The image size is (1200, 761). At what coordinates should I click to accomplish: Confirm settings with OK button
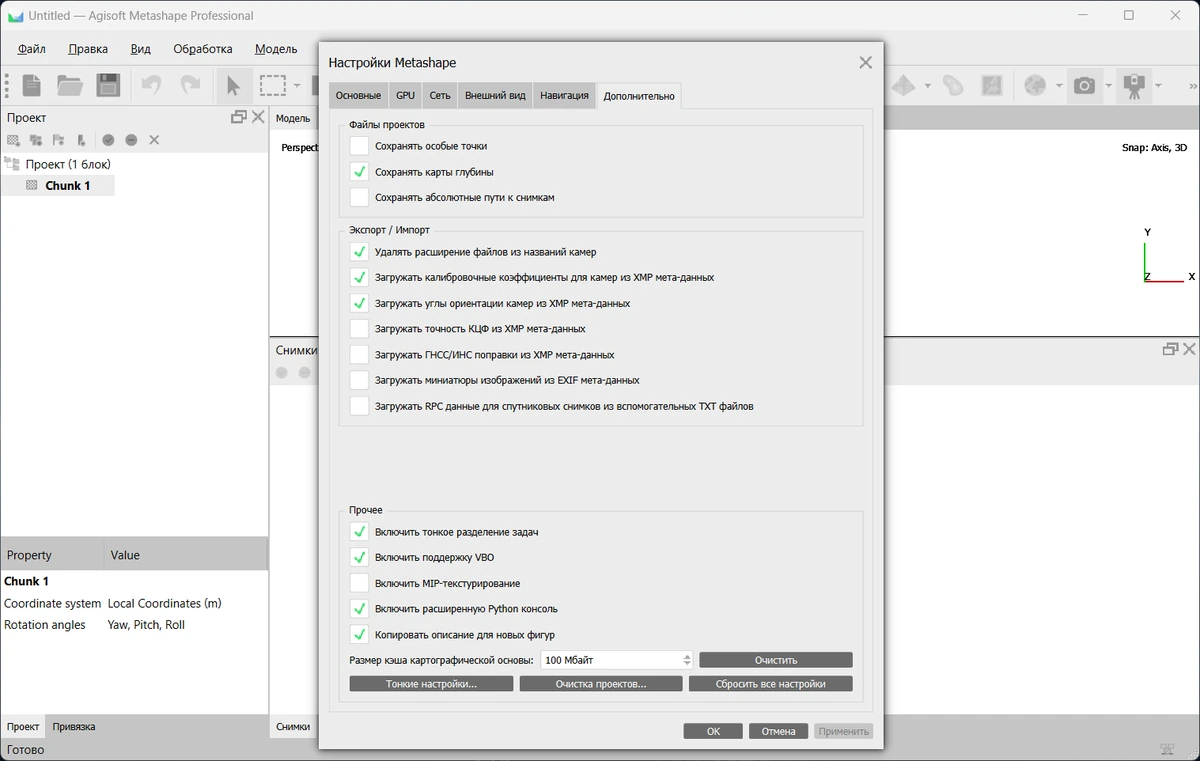point(713,731)
